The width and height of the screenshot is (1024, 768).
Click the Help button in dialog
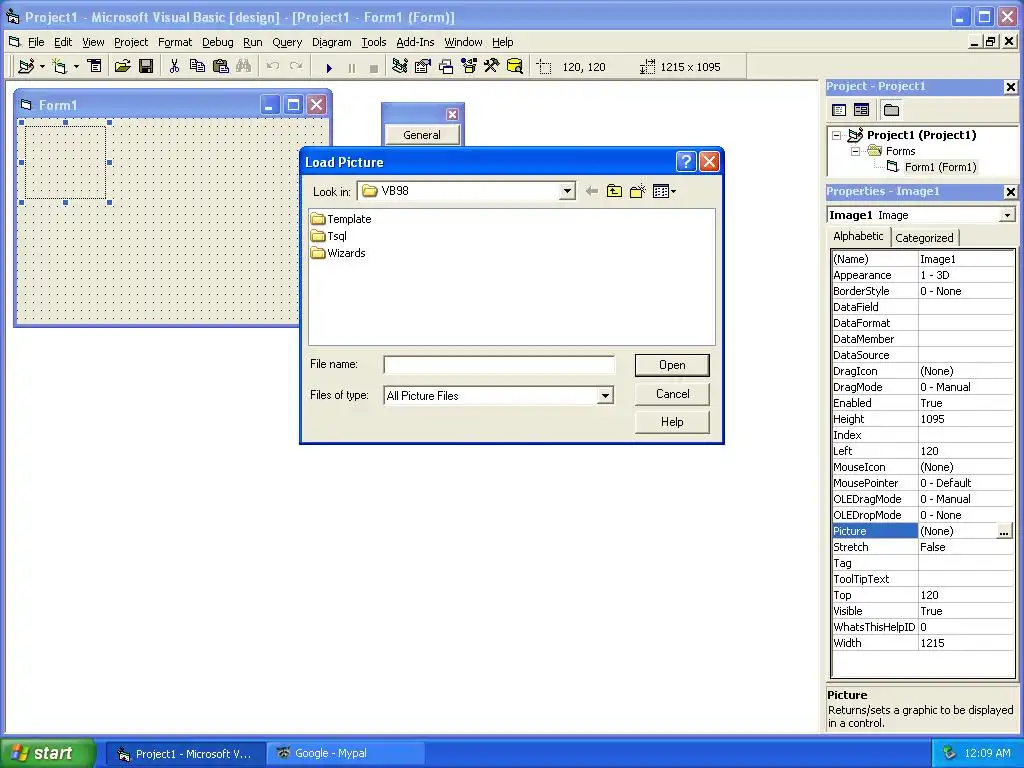672,422
